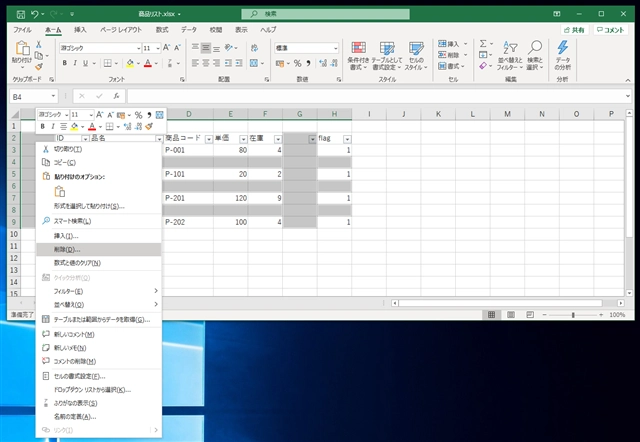The height and width of the screenshot is (442, 640).
Task: Toggle Underline in the ribbon Font group
Action: [x=85, y=63]
